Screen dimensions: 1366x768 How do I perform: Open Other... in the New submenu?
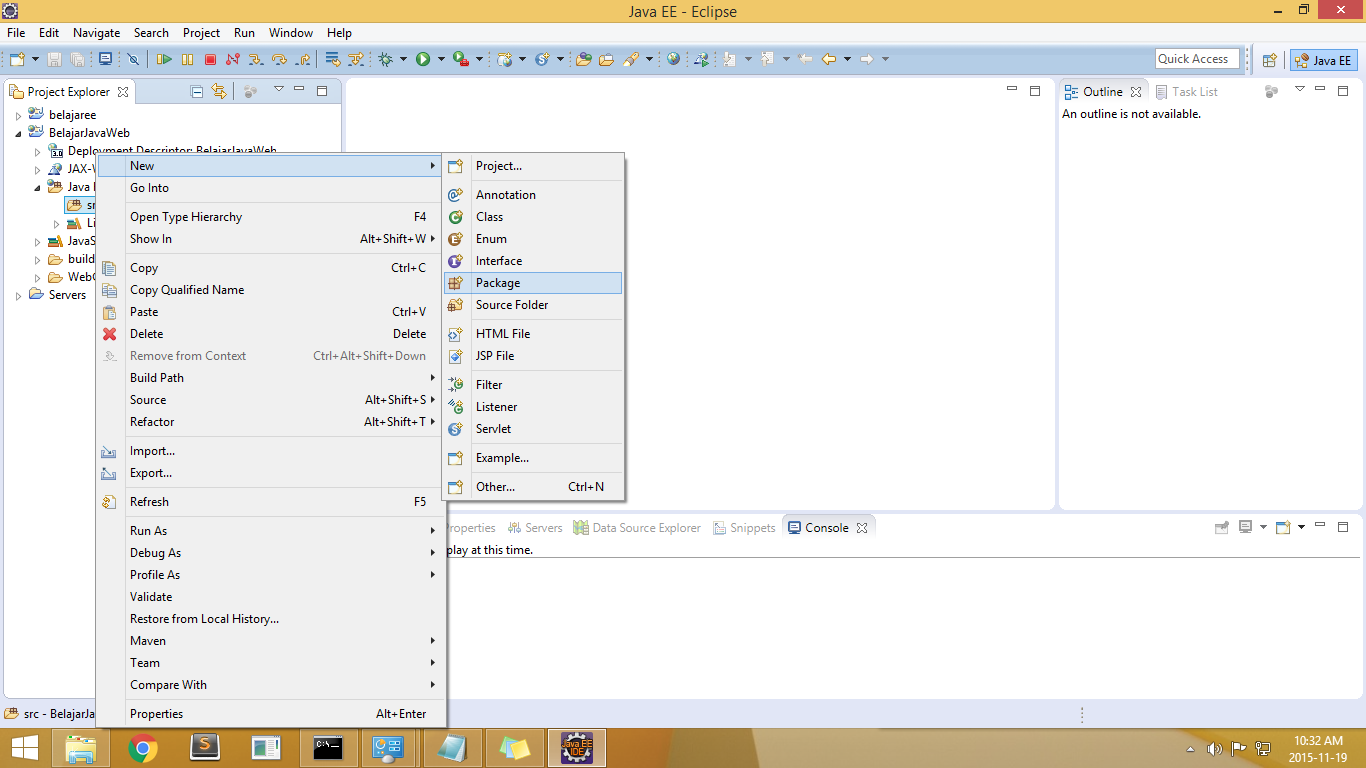tap(532, 487)
